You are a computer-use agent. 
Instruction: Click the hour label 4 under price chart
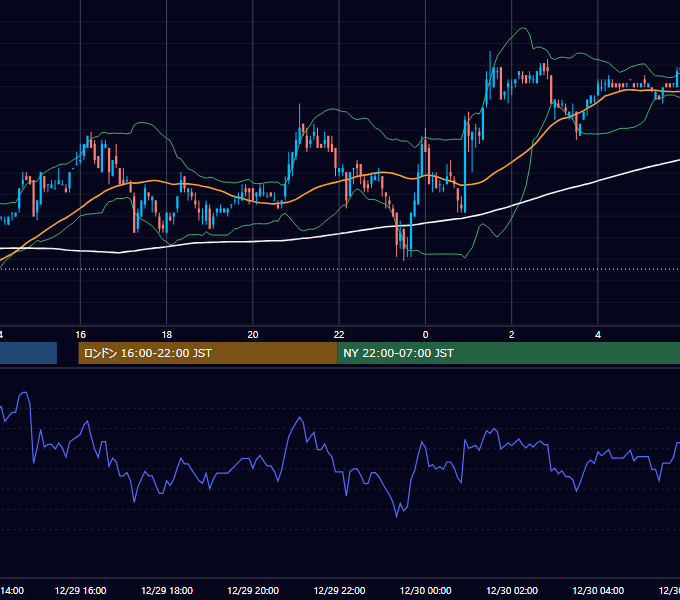pyautogui.click(x=598, y=335)
